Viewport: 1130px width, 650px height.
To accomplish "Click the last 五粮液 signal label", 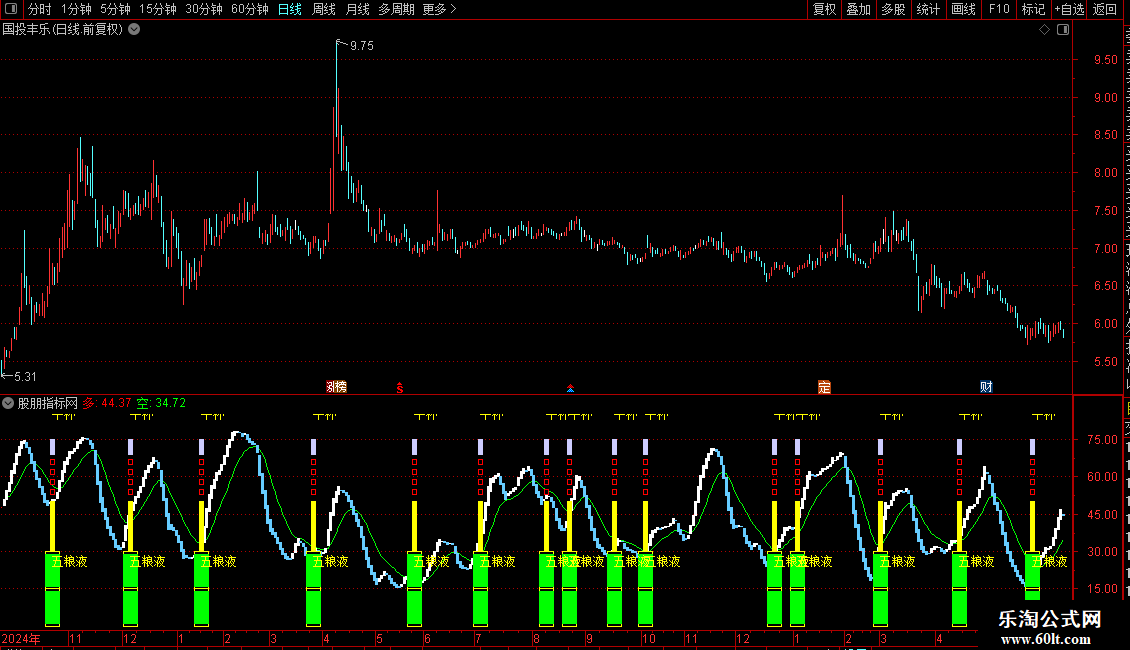I will coord(1049,561).
